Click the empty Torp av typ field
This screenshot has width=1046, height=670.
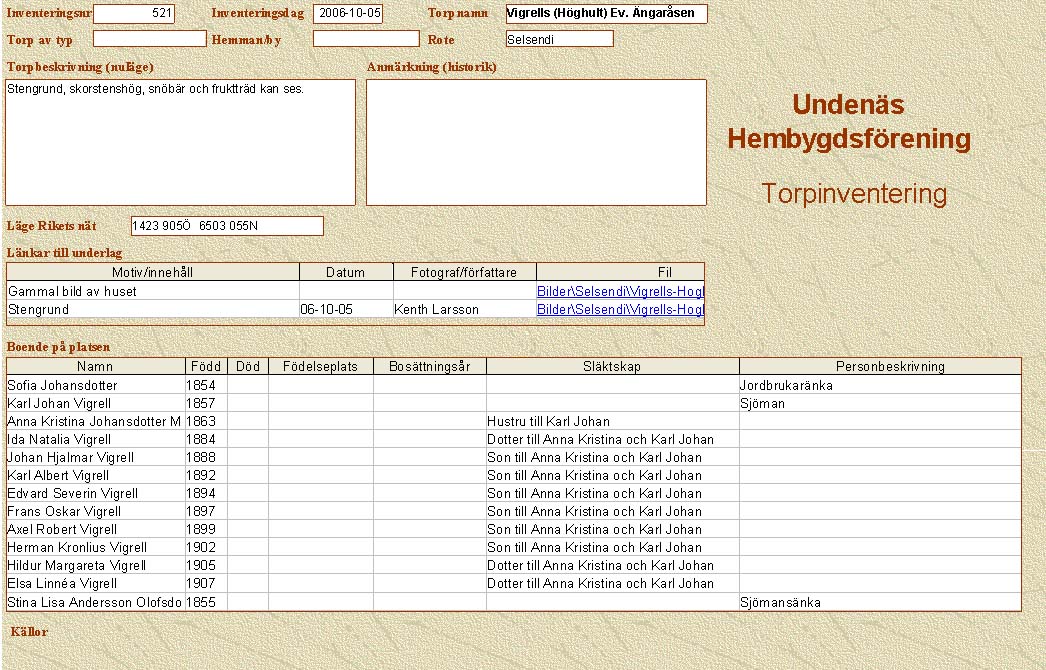click(149, 39)
